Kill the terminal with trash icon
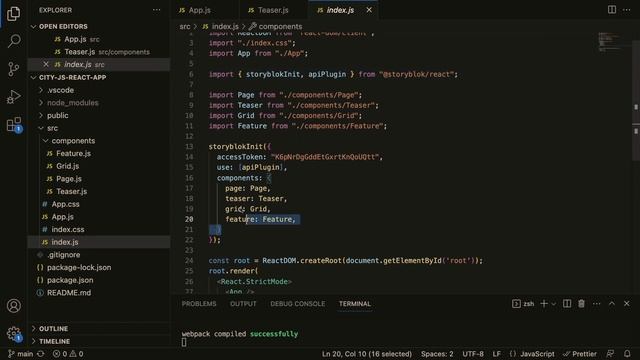Viewport: 640px width, 360px height. point(581,304)
